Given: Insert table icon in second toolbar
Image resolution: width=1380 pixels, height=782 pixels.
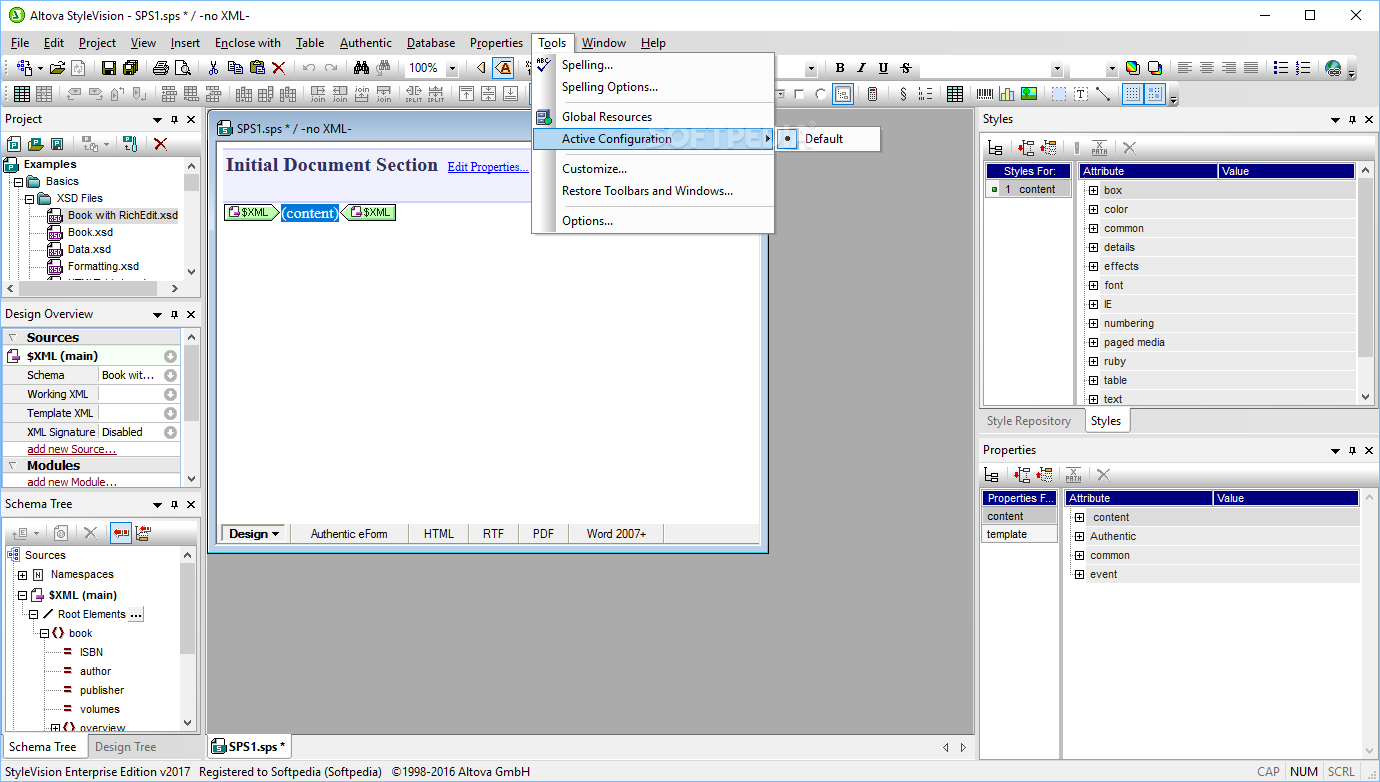Looking at the screenshot, I should (955, 94).
